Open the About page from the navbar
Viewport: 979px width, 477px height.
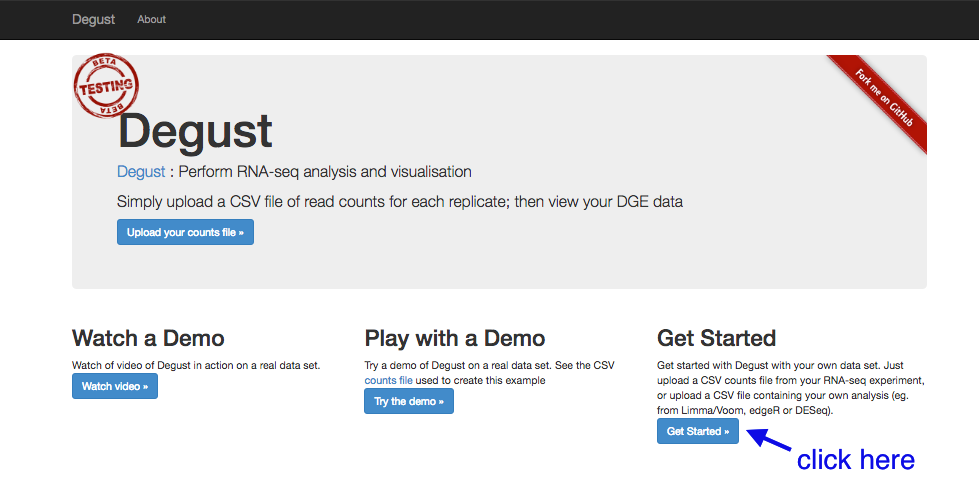coord(152,19)
